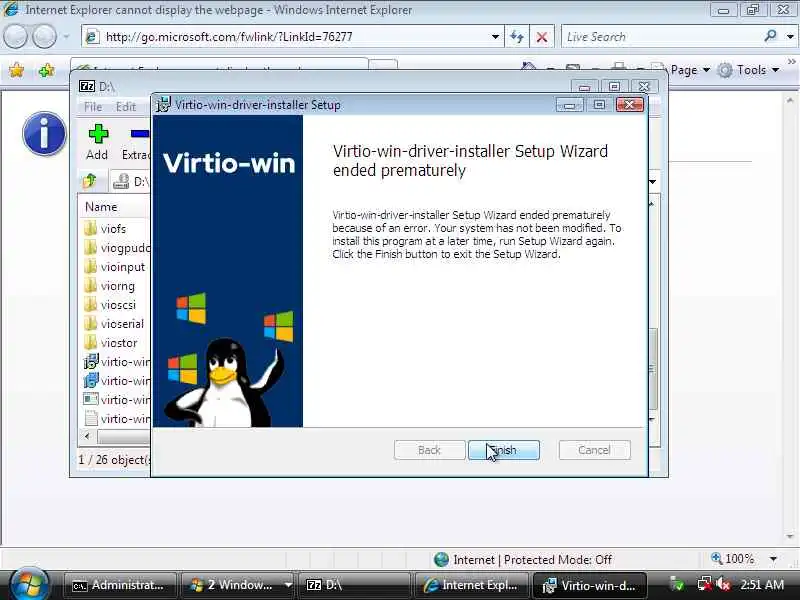Click the blue information icon on page

click(44, 134)
